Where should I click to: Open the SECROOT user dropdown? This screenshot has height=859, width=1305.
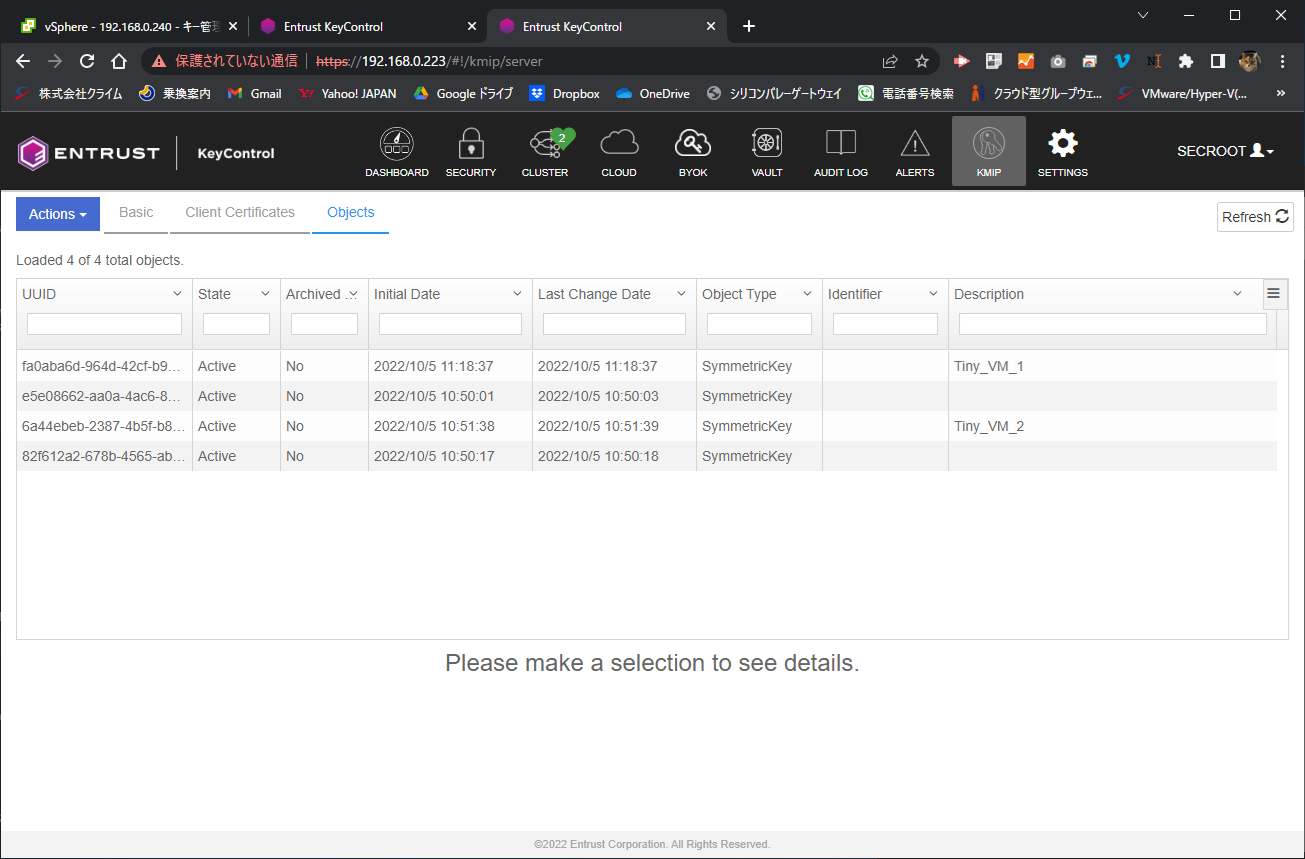1225,151
